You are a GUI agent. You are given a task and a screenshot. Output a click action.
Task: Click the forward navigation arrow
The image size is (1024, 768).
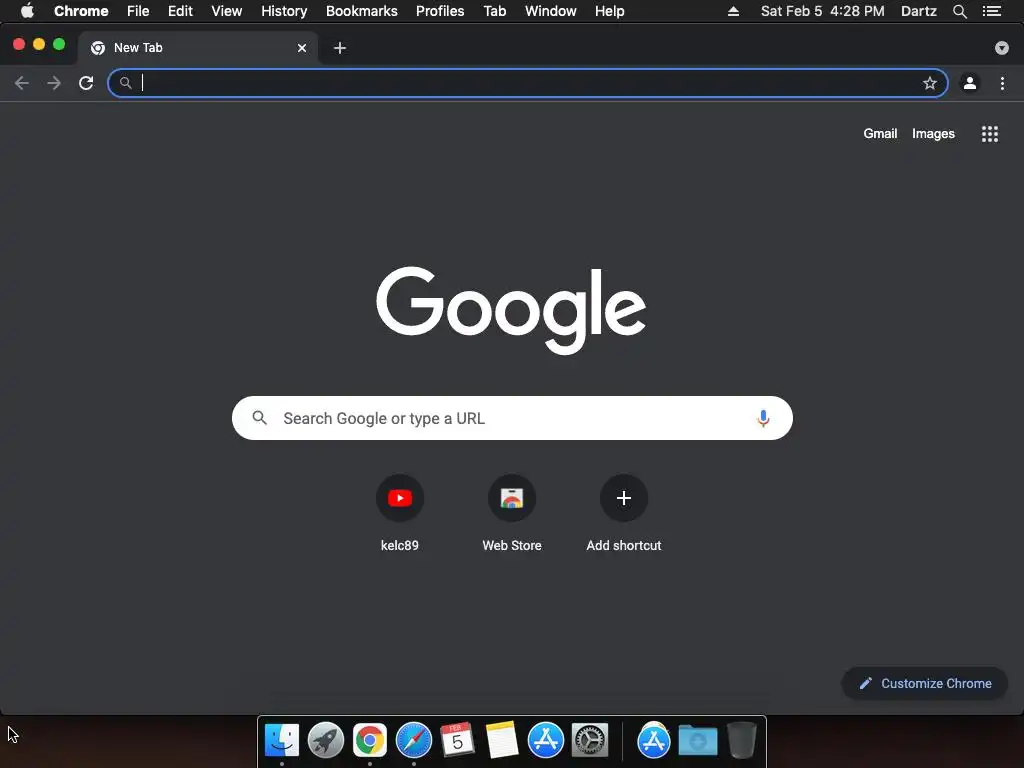tap(54, 83)
